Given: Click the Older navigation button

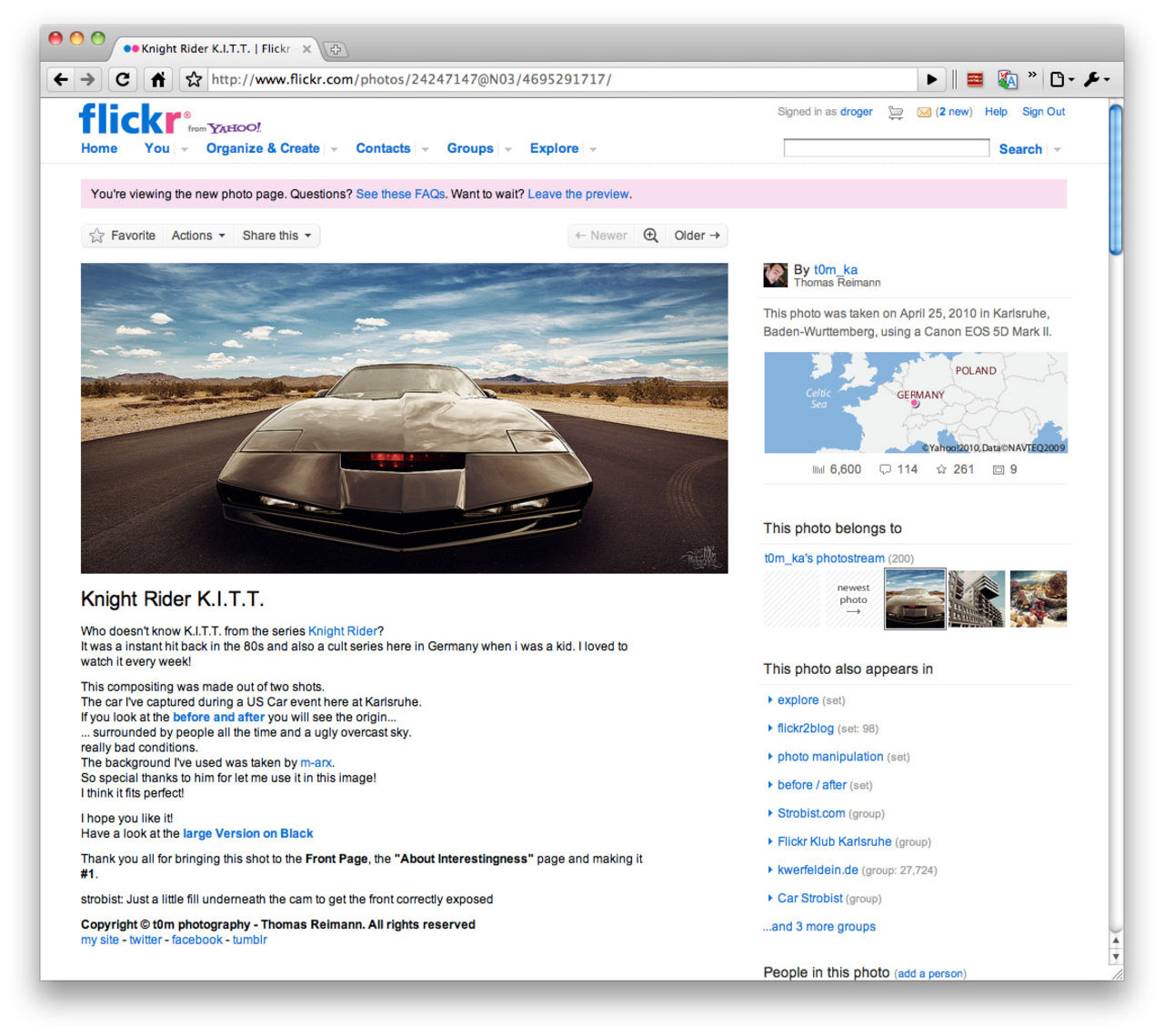Looking at the screenshot, I should tap(696, 235).
